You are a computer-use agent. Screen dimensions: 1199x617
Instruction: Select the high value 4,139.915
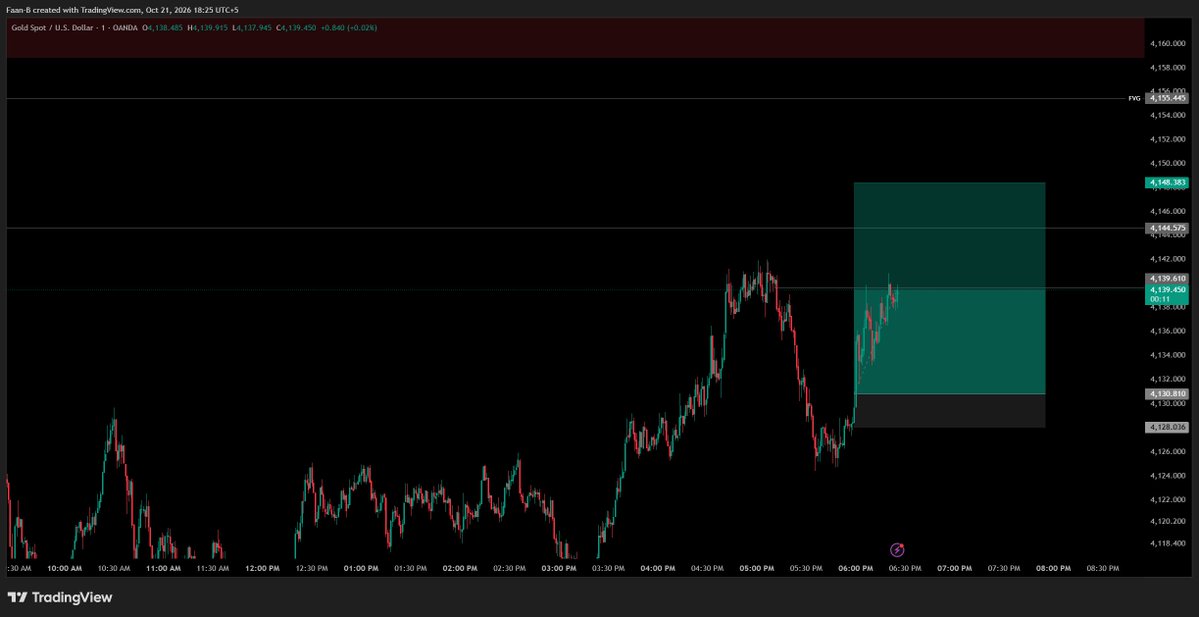pos(210,28)
